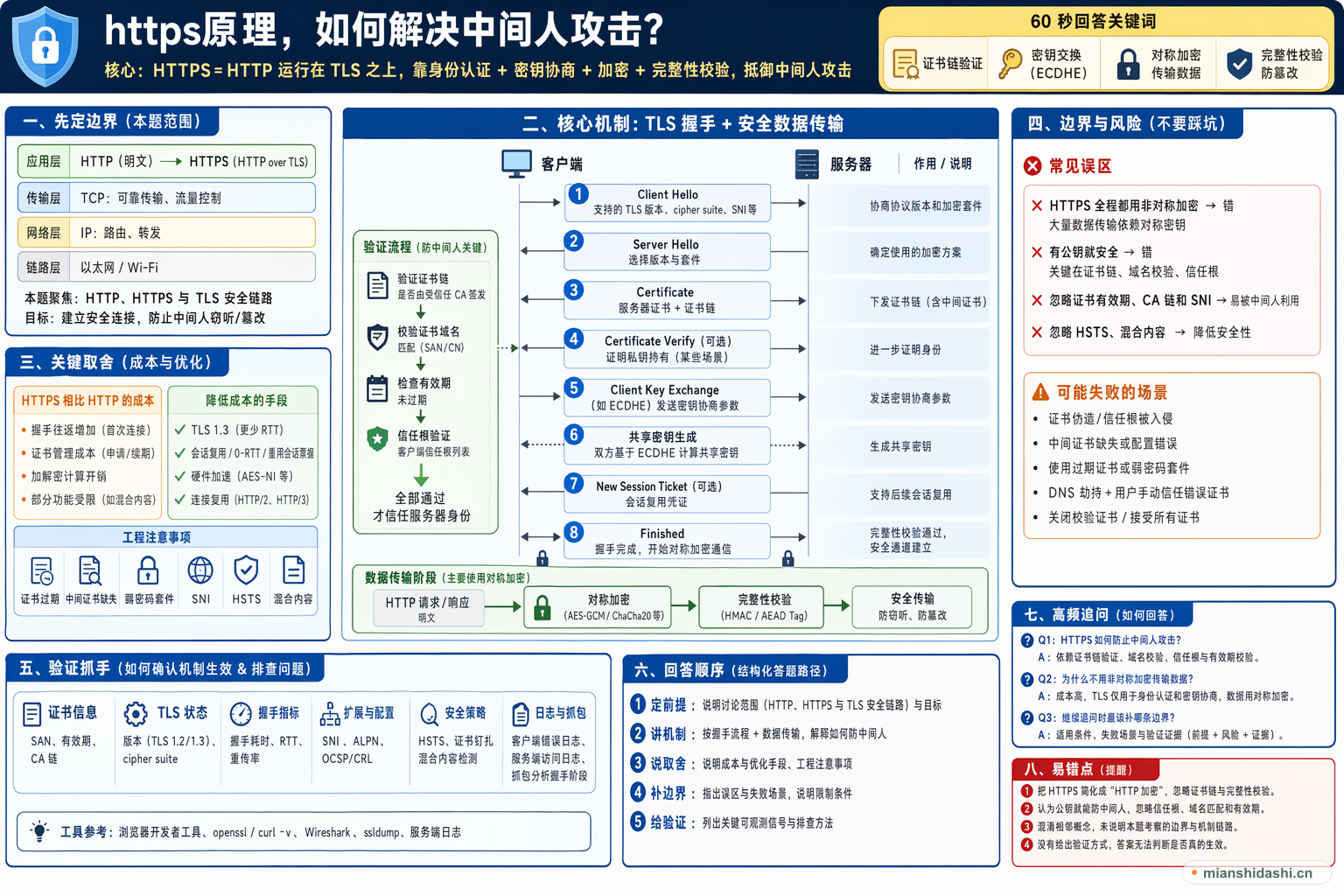Click the green padlock in the 对称加密 box
This screenshot has height=896, width=1344.
pos(542,607)
